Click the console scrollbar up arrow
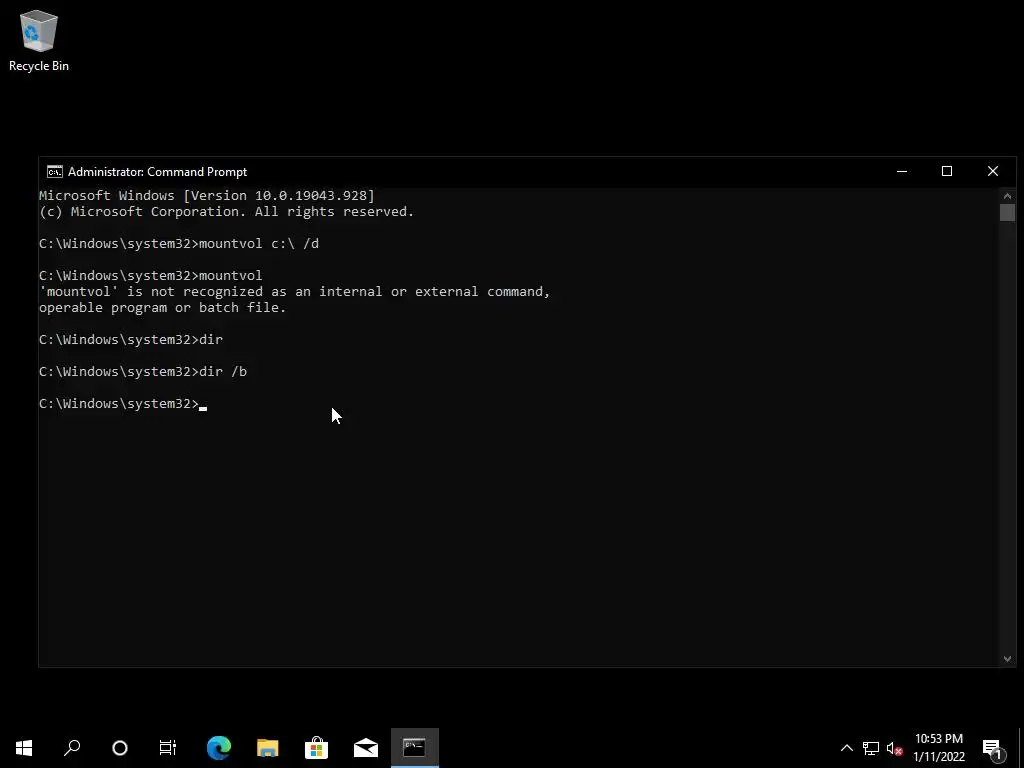Viewport: 1024px width, 768px height. click(1007, 195)
